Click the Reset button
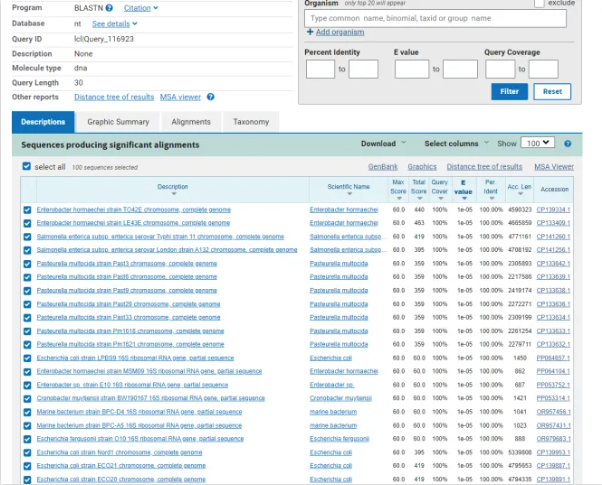Image resolution: width=602 pixels, height=485 pixels. coord(552,91)
